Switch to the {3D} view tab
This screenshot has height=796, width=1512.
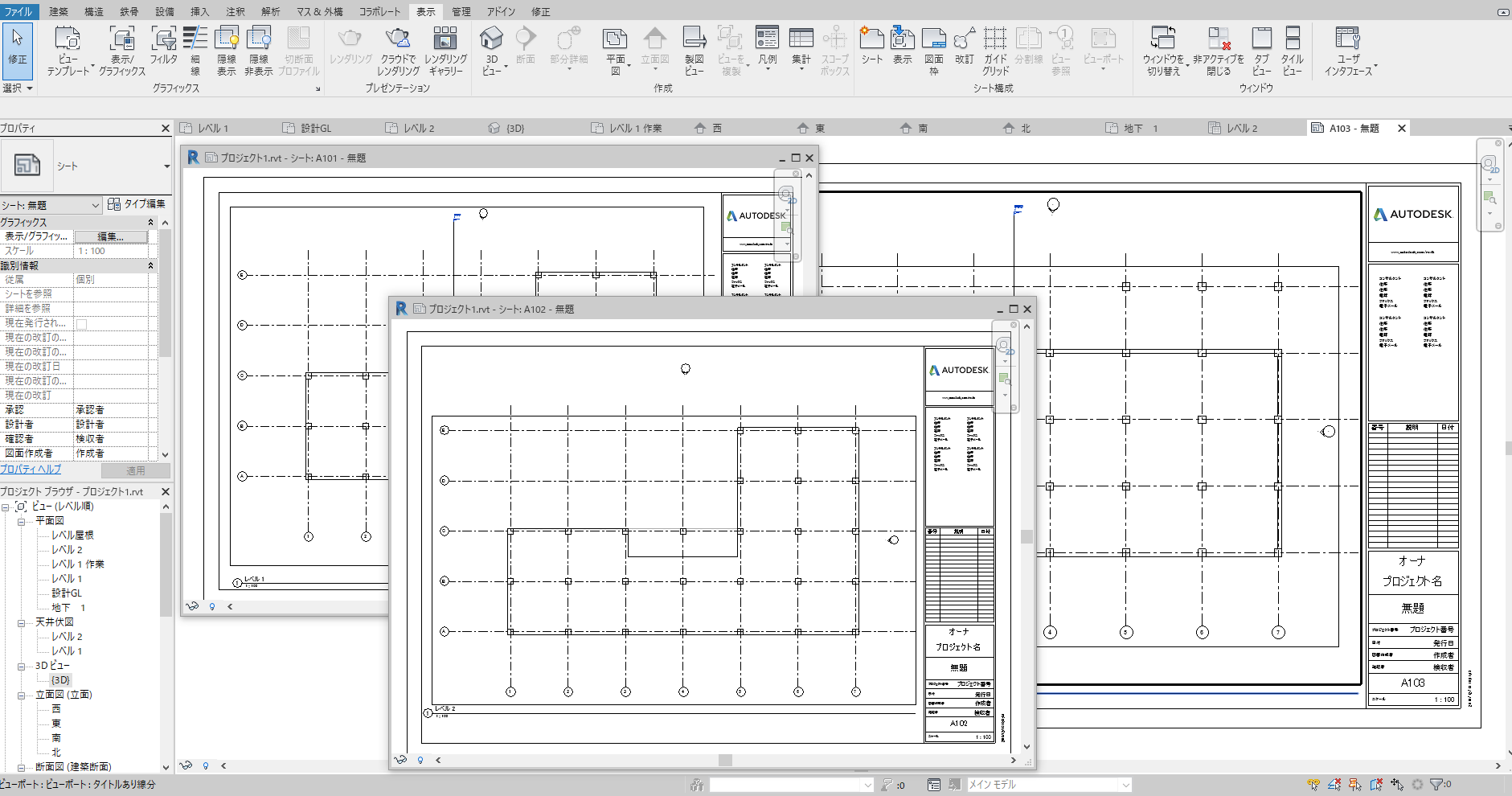514,128
